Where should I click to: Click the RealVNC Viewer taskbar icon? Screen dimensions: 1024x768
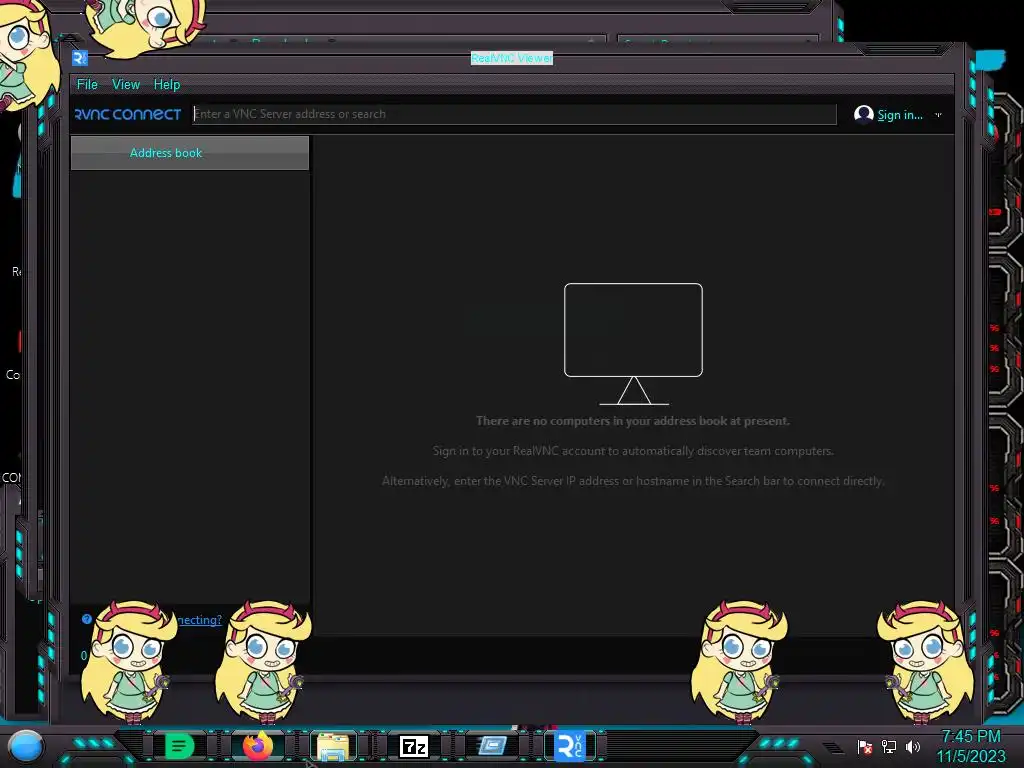coord(570,746)
